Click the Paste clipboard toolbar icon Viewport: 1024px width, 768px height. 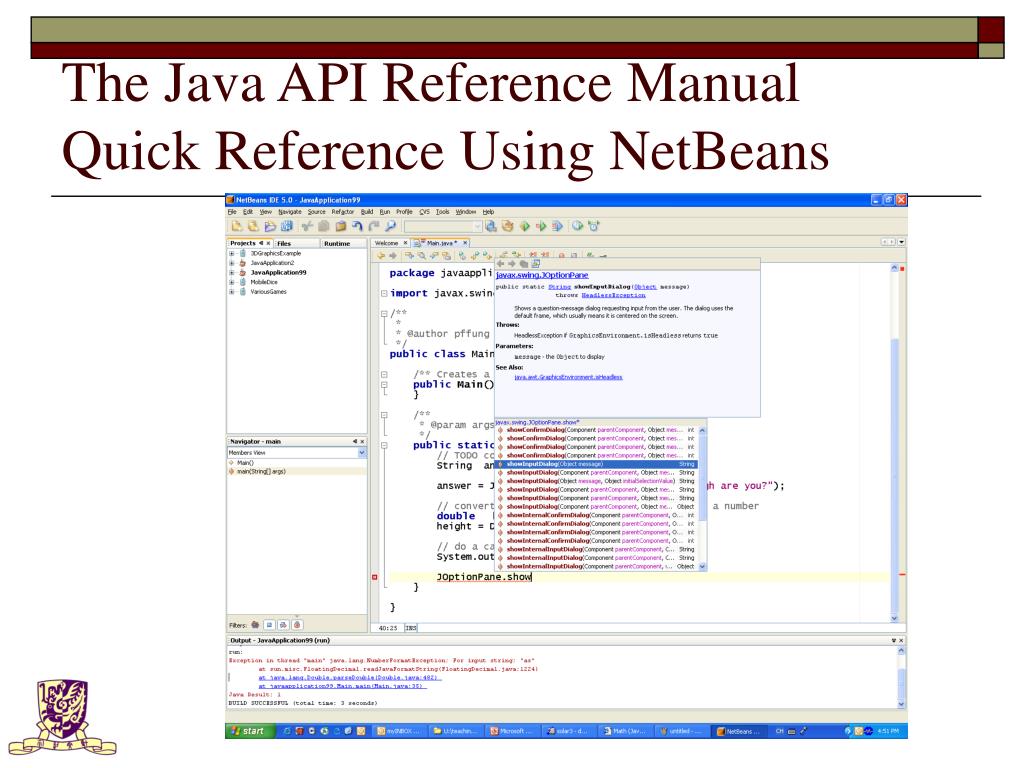point(340,227)
